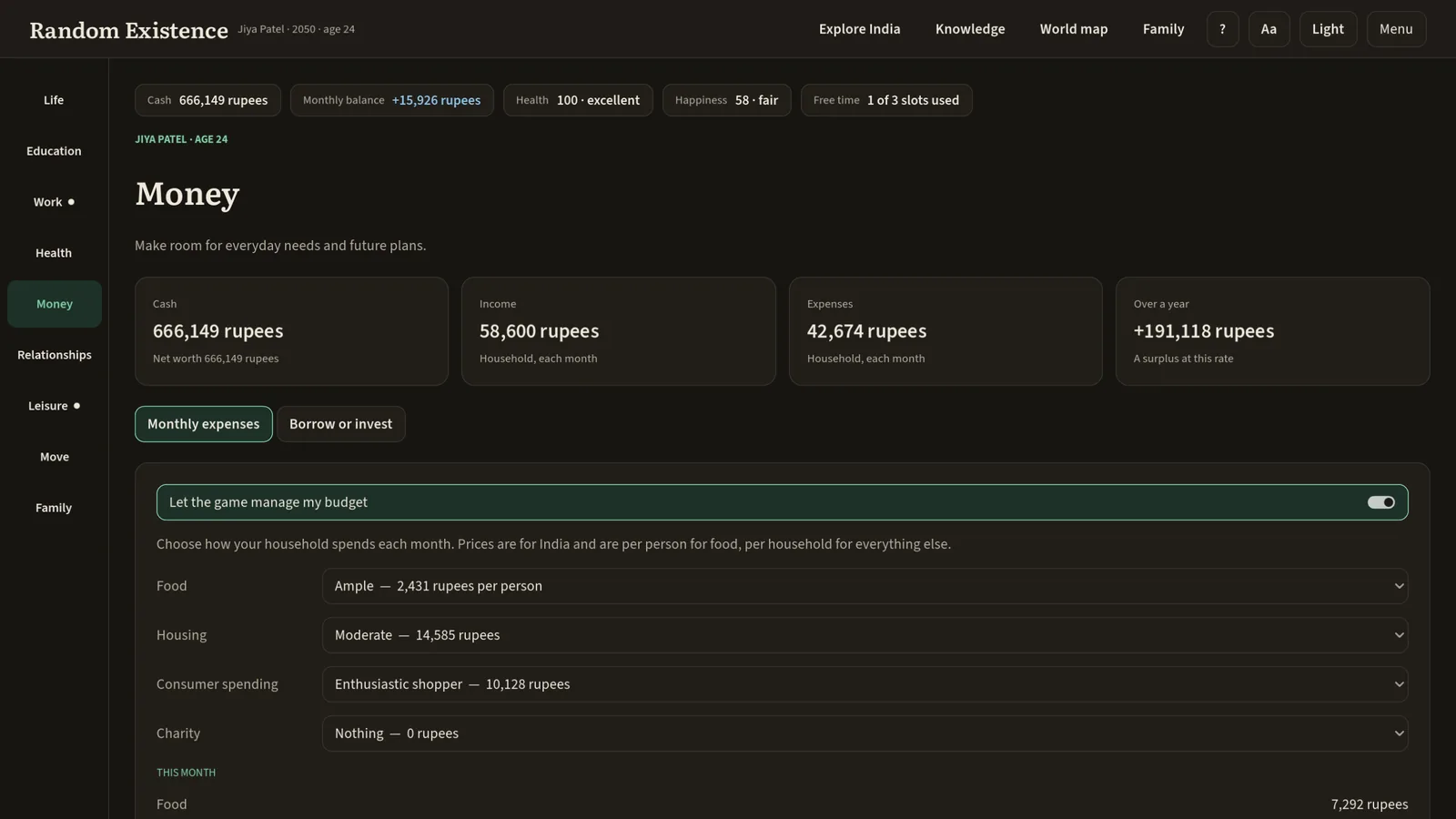Open the Health section in sidebar
The width and height of the screenshot is (1456, 819).
[x=54, y=253]
